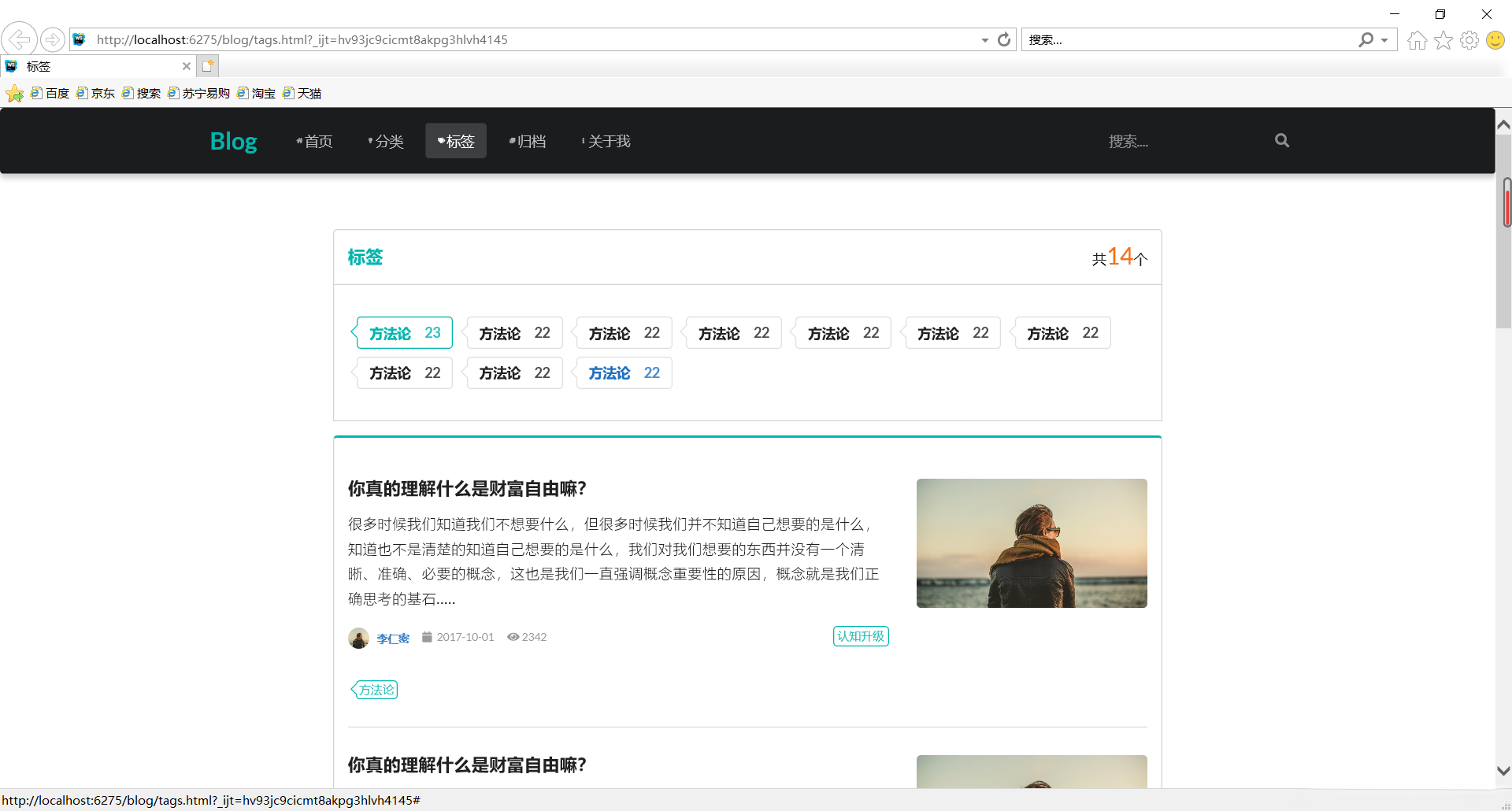The height and width of the screenshot is (811, 1512).
Task: Click the smiley feedback icon
Action: tap(1495, 40)
